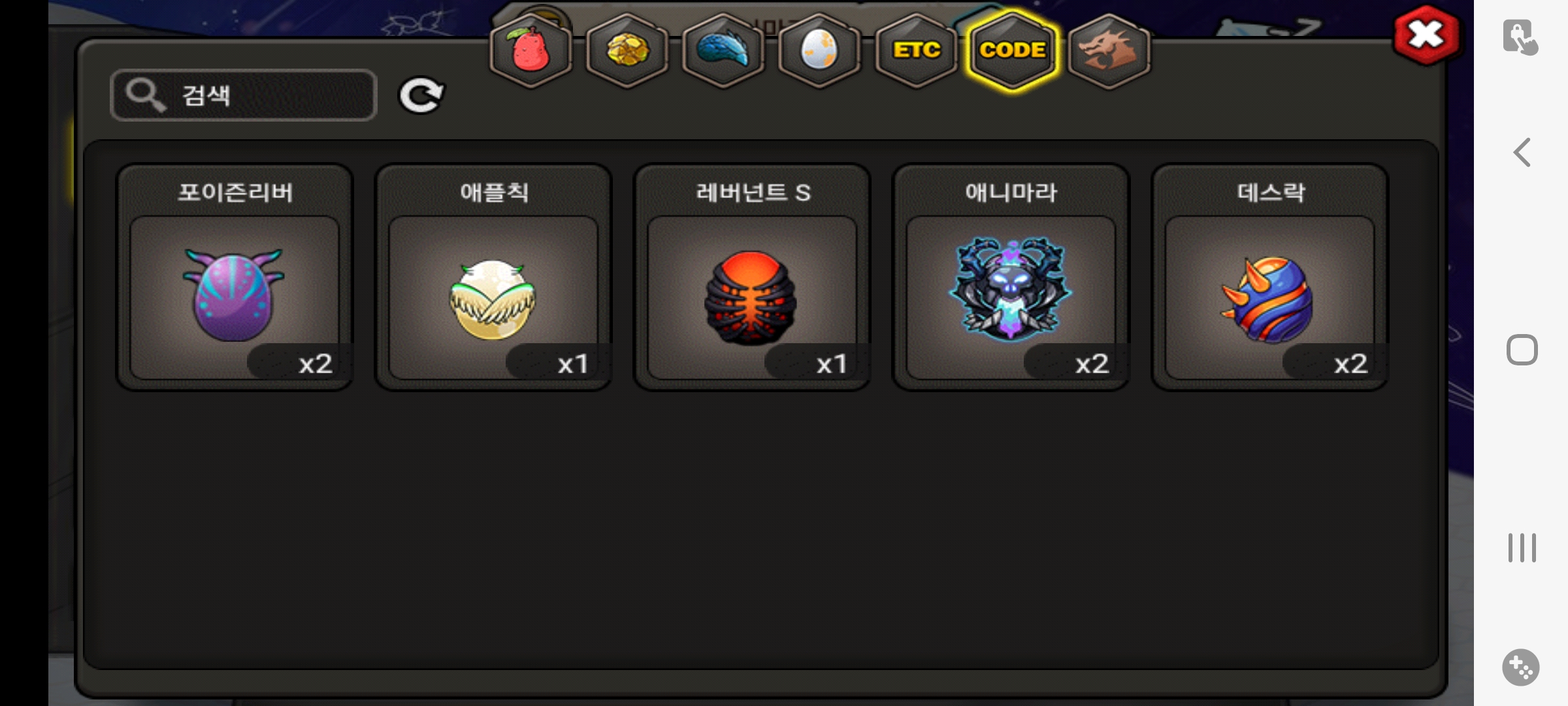Select the CODE tab
Viewport: 1568px width, 706px height.
[x=1012, y=50]
